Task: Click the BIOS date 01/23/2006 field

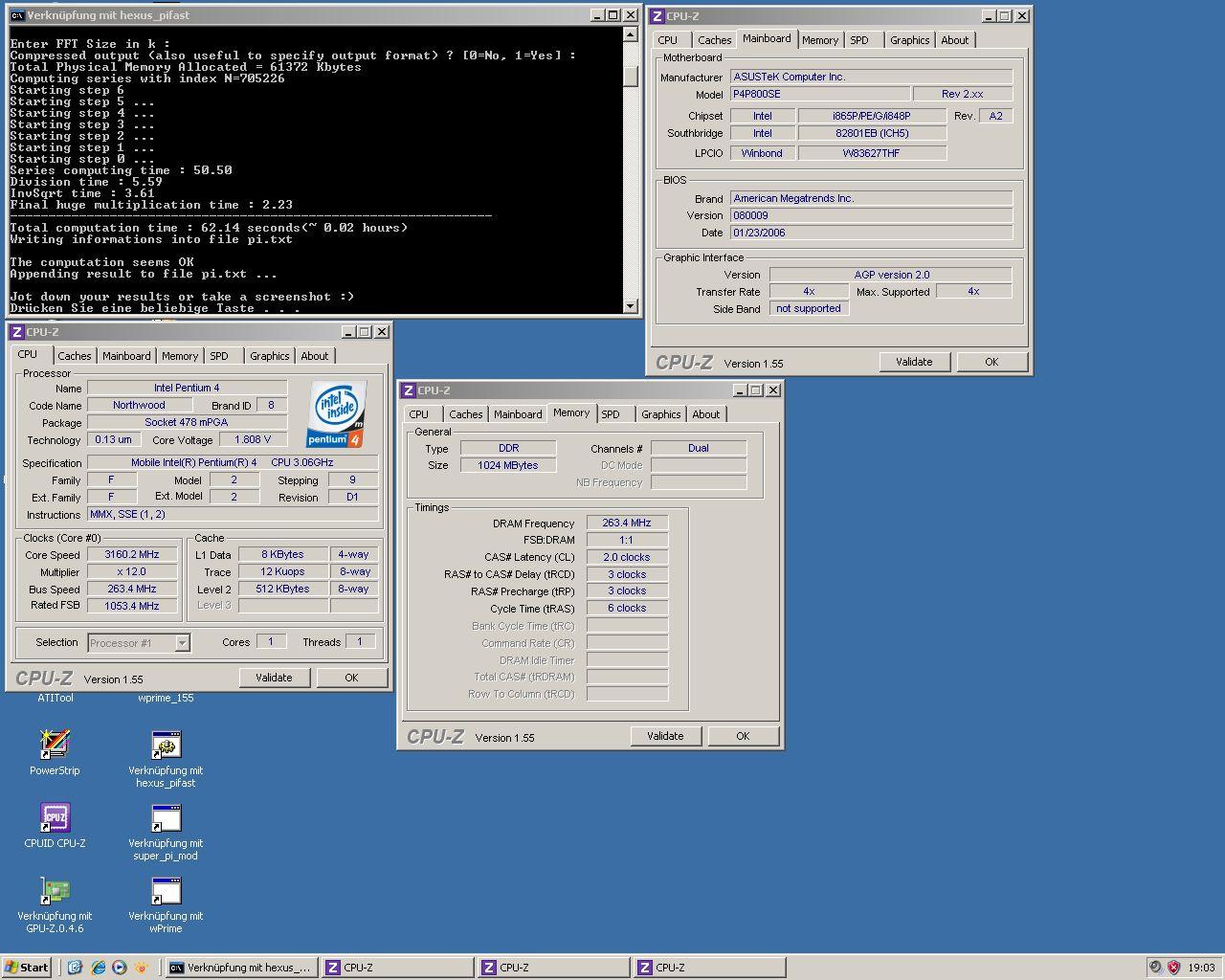Action: point(871,233)
